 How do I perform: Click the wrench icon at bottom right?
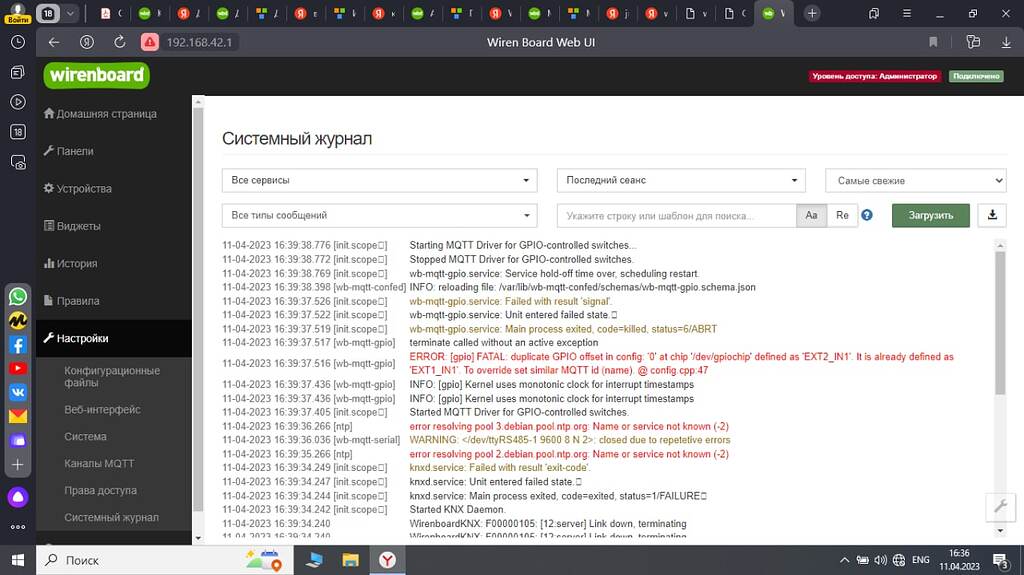tap(1000, 506)
